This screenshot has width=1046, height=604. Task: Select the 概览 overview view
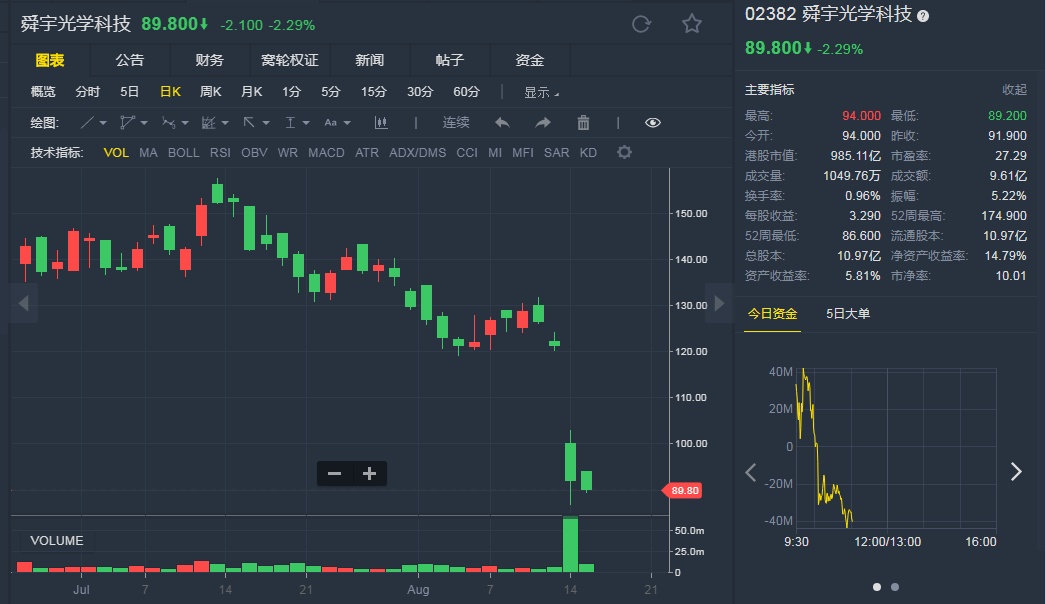coord(43,91)
